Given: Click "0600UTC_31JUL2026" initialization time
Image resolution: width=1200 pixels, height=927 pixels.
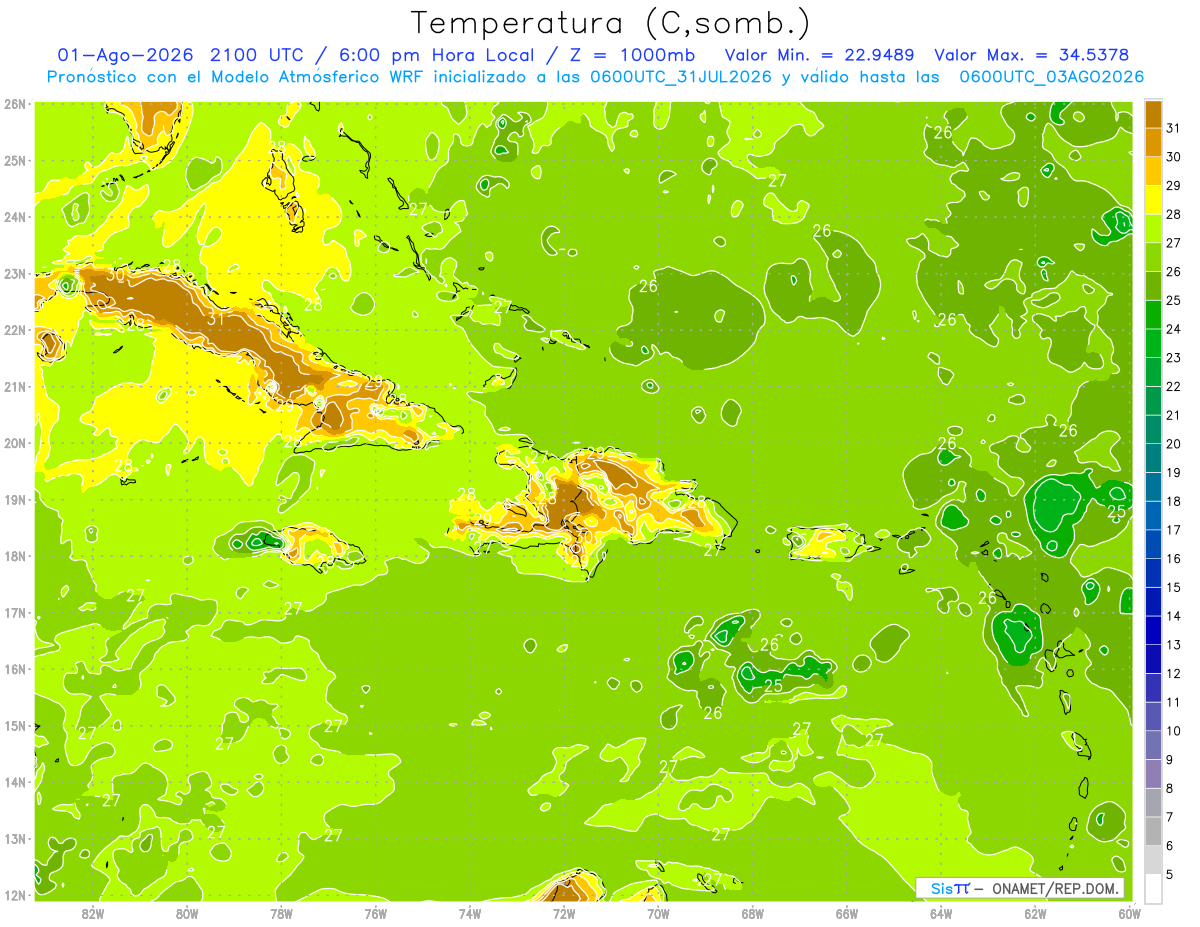Looking at the screenshot, I should click(x=680, y=77).
